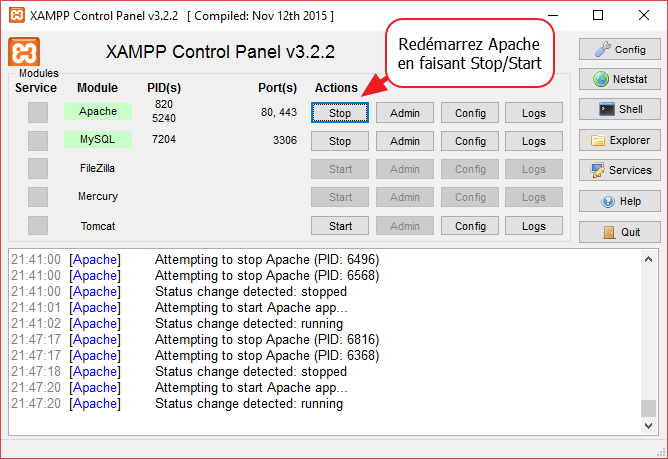Toggle the Mercury service checkbox
Image resolution: width=668 pixels, height=459 pixels.
pos(38,197)
